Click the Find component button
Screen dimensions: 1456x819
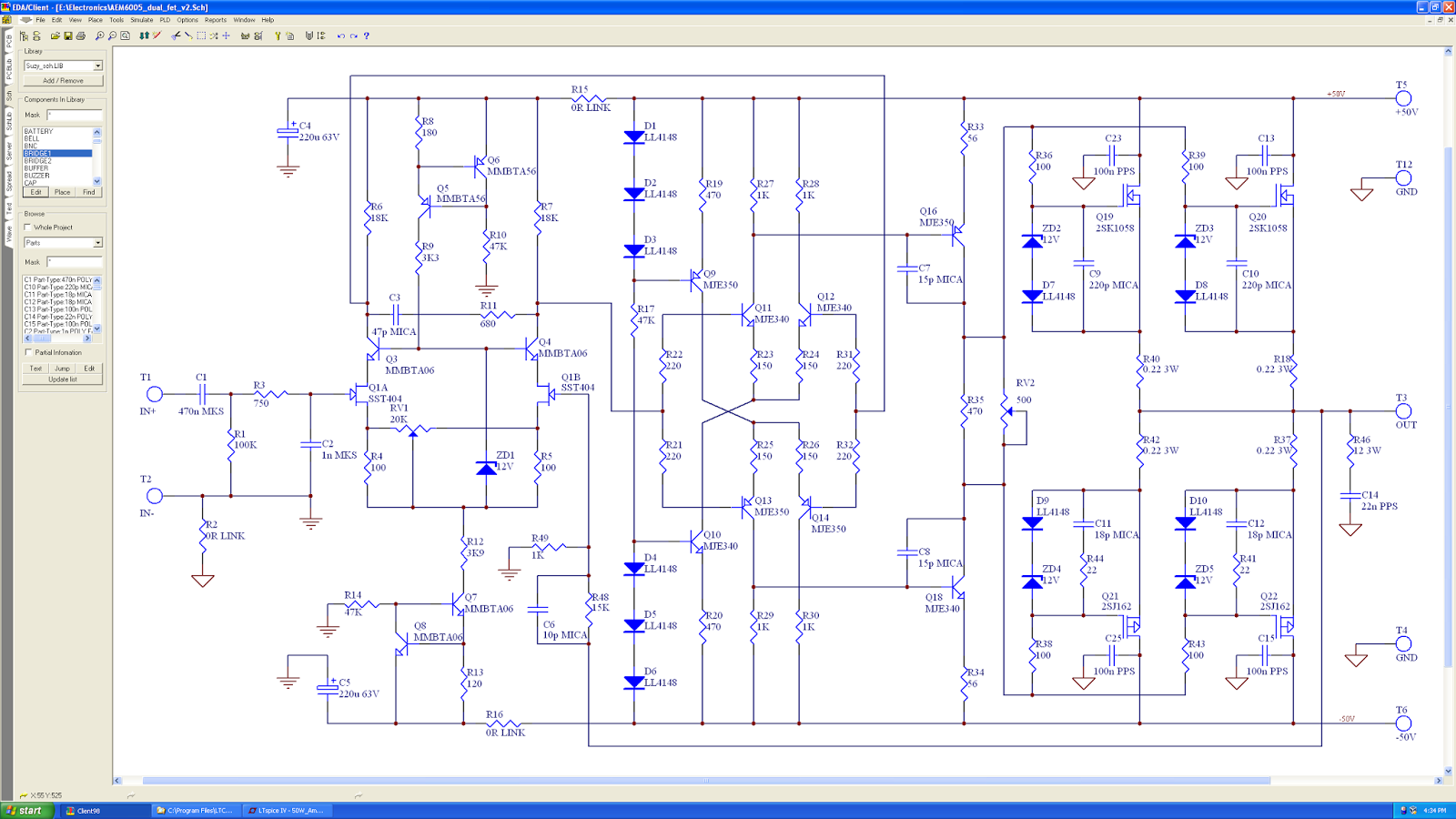tap(88, 192)
